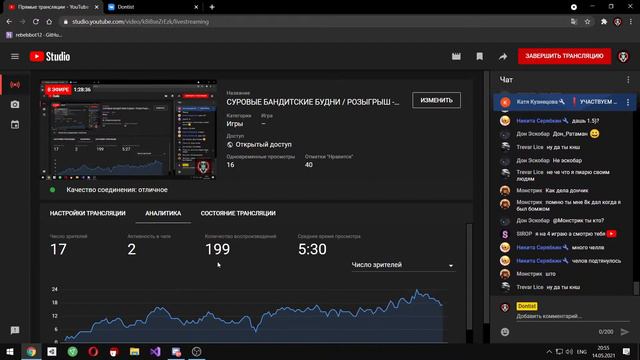Image resolution: width=640 pixels, height=360 pixels.
Task: Open the channel account avatar
Action: coord(623,56)
